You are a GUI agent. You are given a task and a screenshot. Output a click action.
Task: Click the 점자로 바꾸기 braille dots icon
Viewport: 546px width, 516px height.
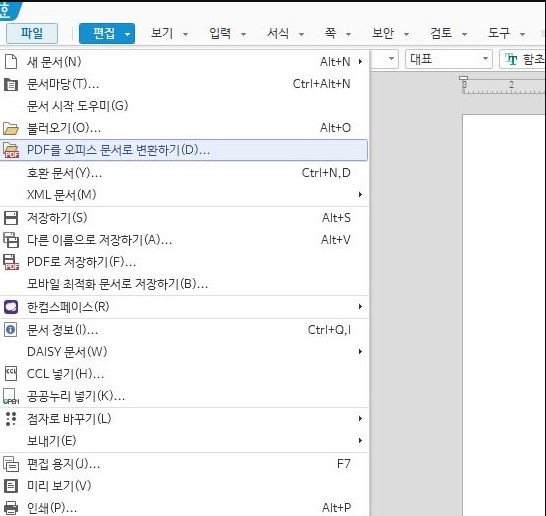(x=11, y=419)
